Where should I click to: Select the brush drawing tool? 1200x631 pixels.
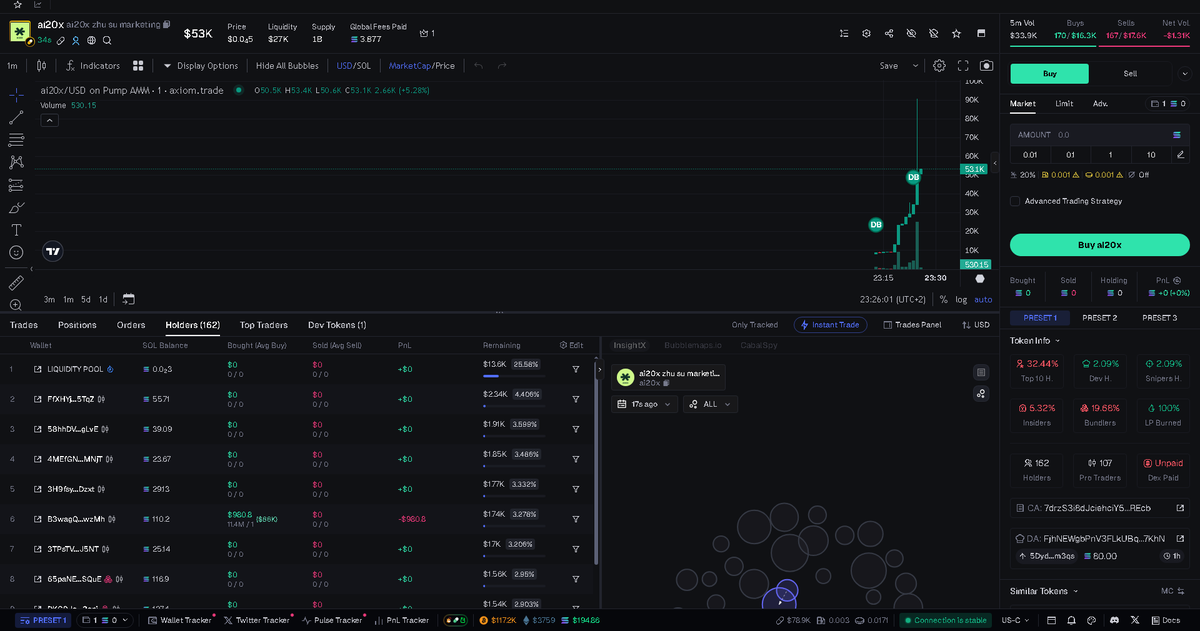(x=16, y=208)
